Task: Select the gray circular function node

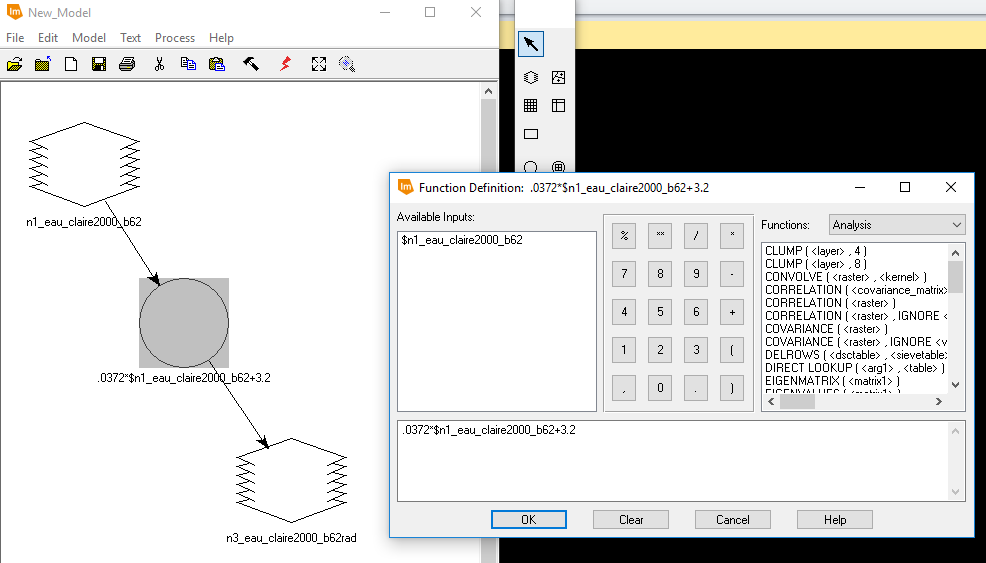Action: (184, 323)
